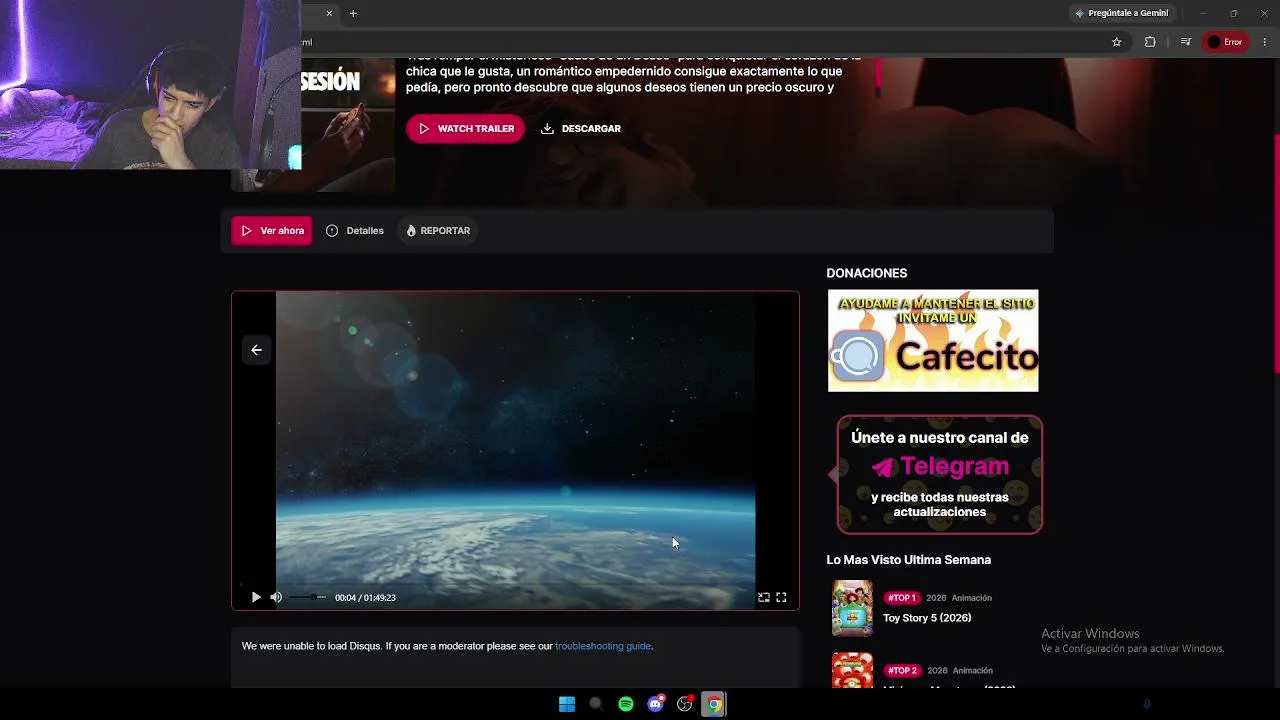The height and width of the screenshot is (720, 1280).
Task: Open the Chrome extensions puzzle icon
Action: [x=1150, y=42]
